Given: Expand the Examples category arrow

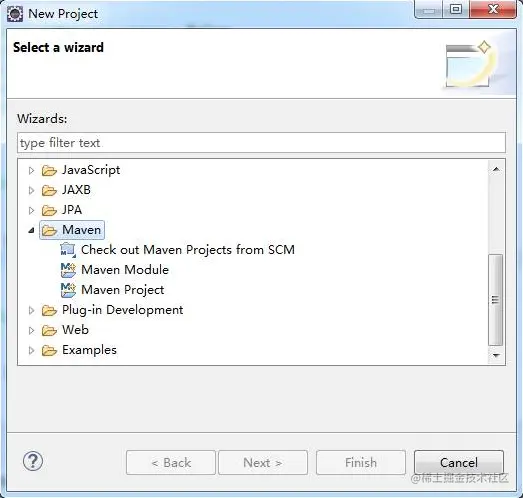Looking at the screenshot, I should 31,351.
